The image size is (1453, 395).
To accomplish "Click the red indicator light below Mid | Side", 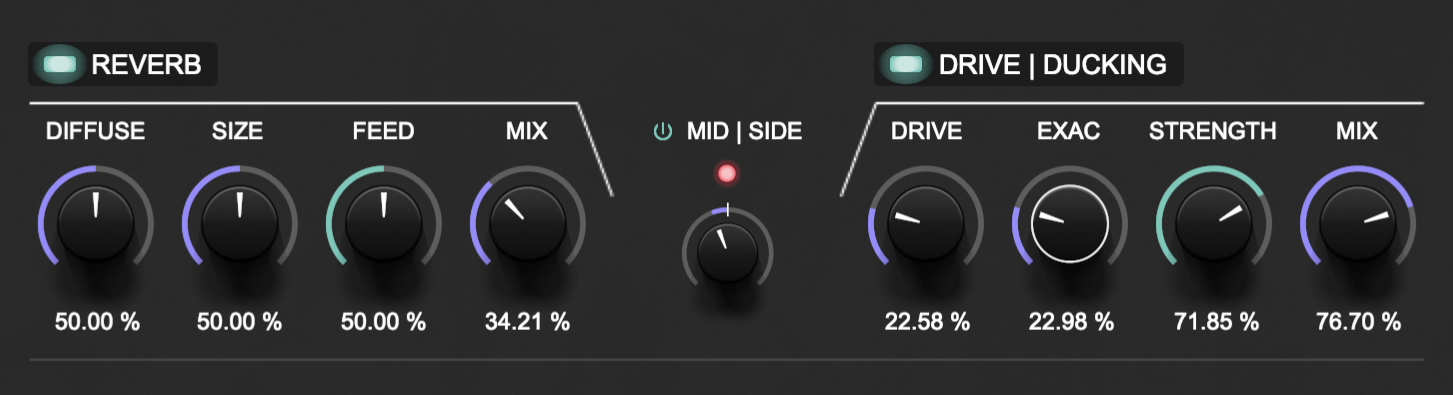I will pyautogui.click(x=727, y=174).
